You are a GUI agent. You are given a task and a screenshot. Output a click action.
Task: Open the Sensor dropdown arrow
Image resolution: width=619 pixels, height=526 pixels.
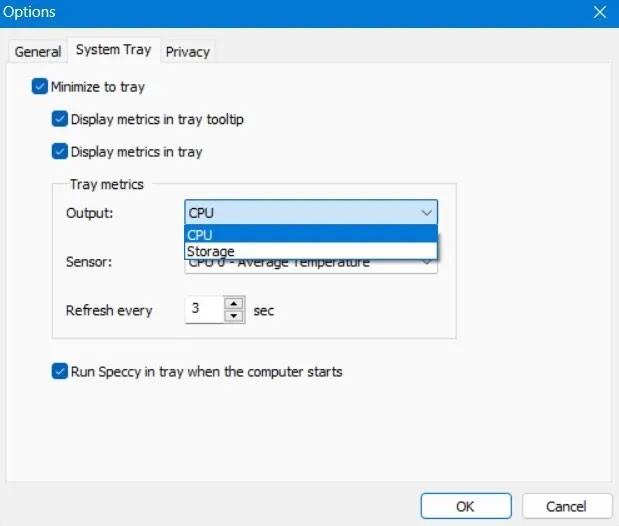click(x=427, y=263)
